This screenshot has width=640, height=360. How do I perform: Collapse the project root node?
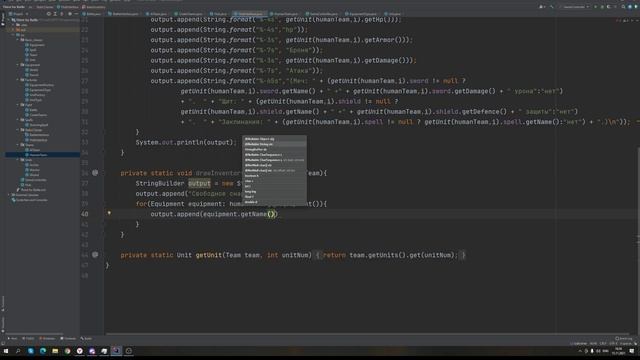[9, 20]
